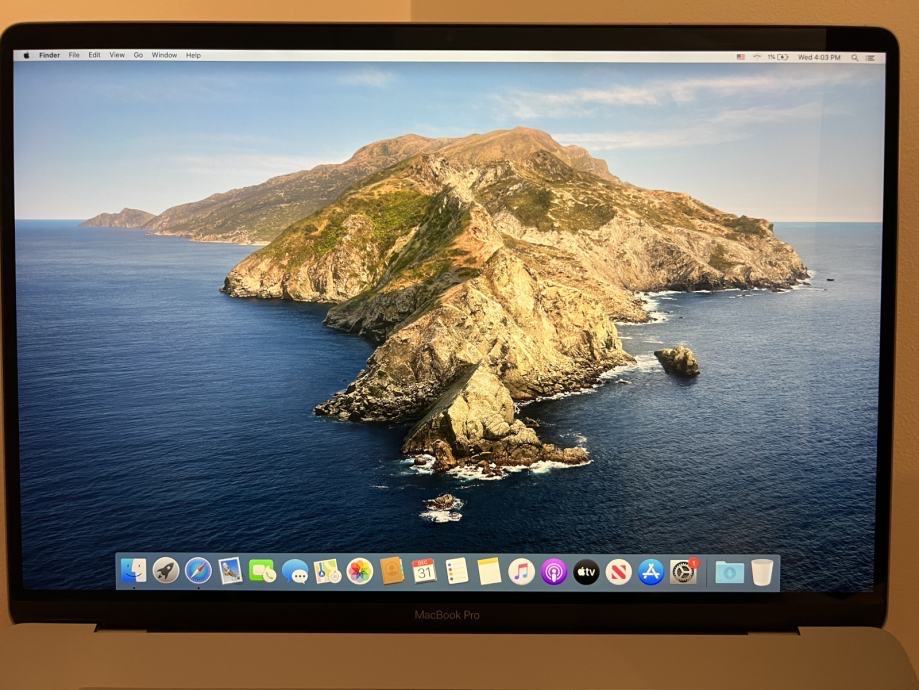Open the Apple menu
This screenshot has height=690, width=919.
26,55
